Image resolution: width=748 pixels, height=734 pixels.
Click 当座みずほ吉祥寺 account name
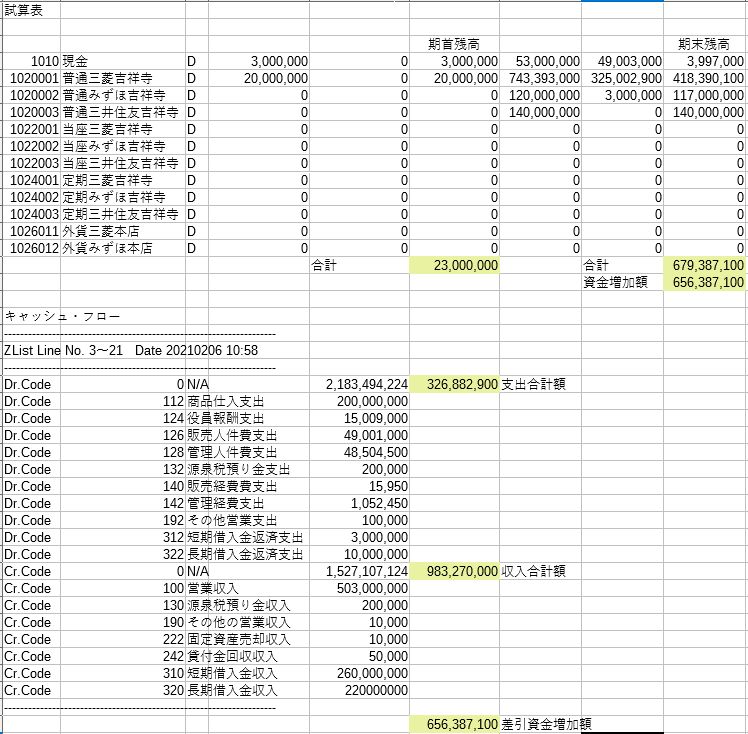pyautogui.click(x=114, y=146)
